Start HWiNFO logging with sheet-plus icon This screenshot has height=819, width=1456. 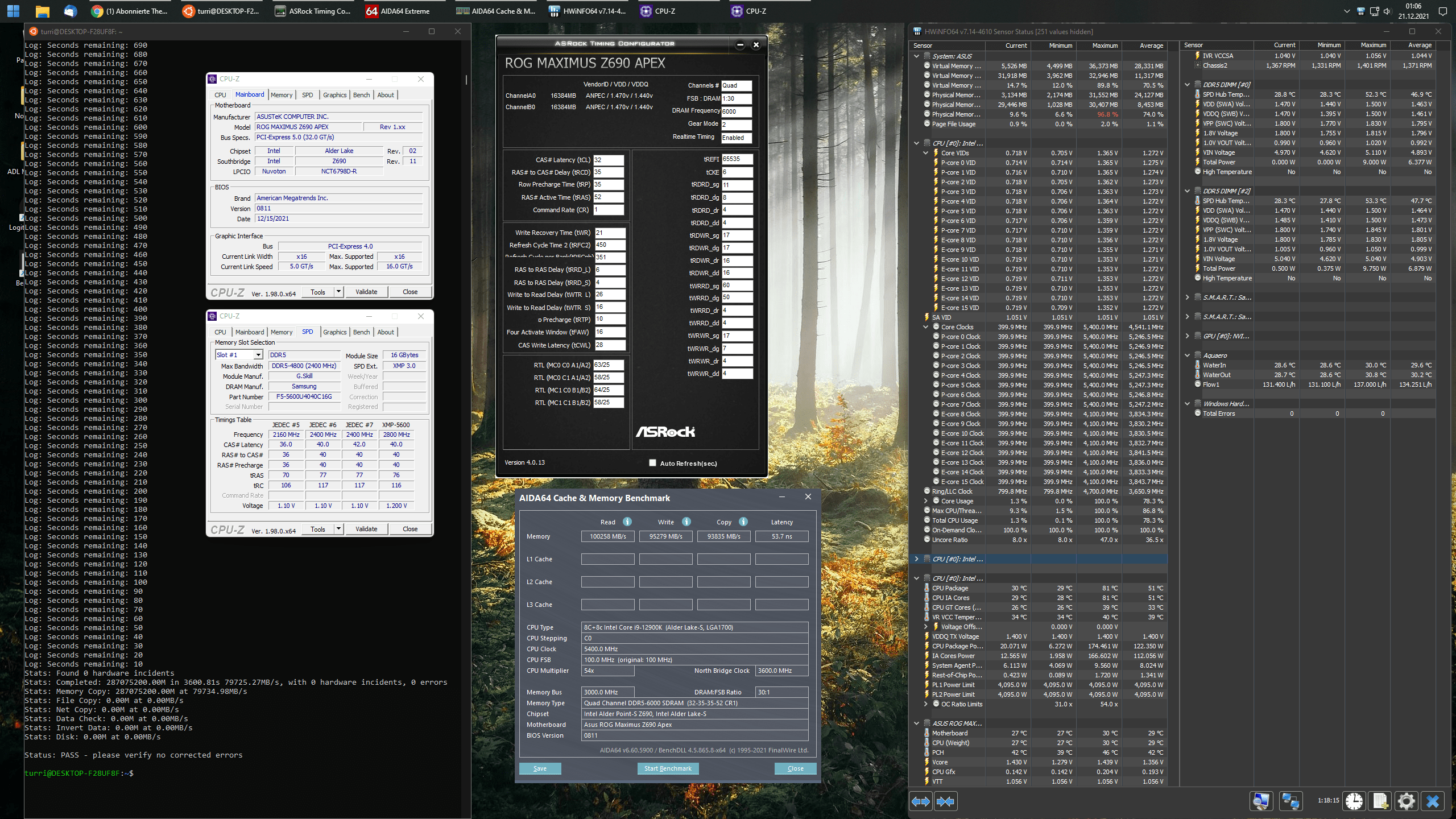click(x=1380, y=801)
